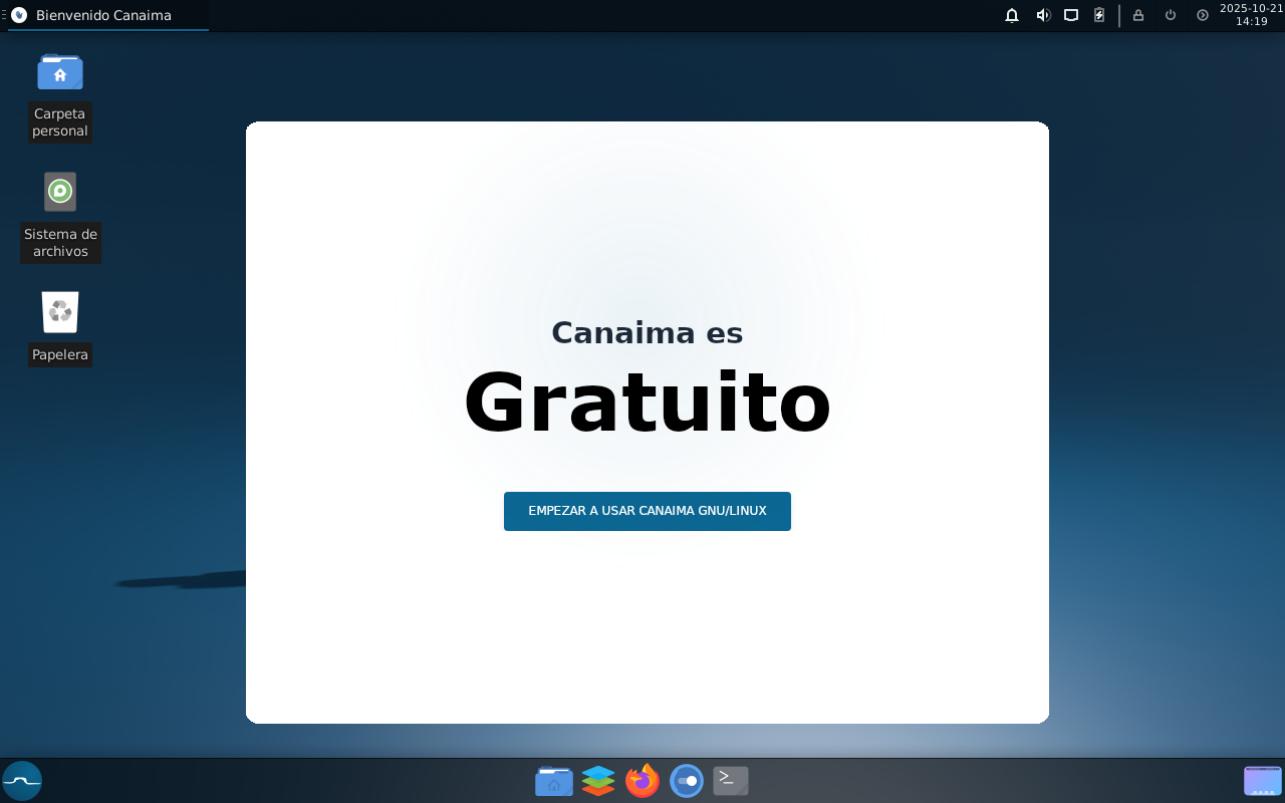Open the battery power manager icon

pos(1099,15)
